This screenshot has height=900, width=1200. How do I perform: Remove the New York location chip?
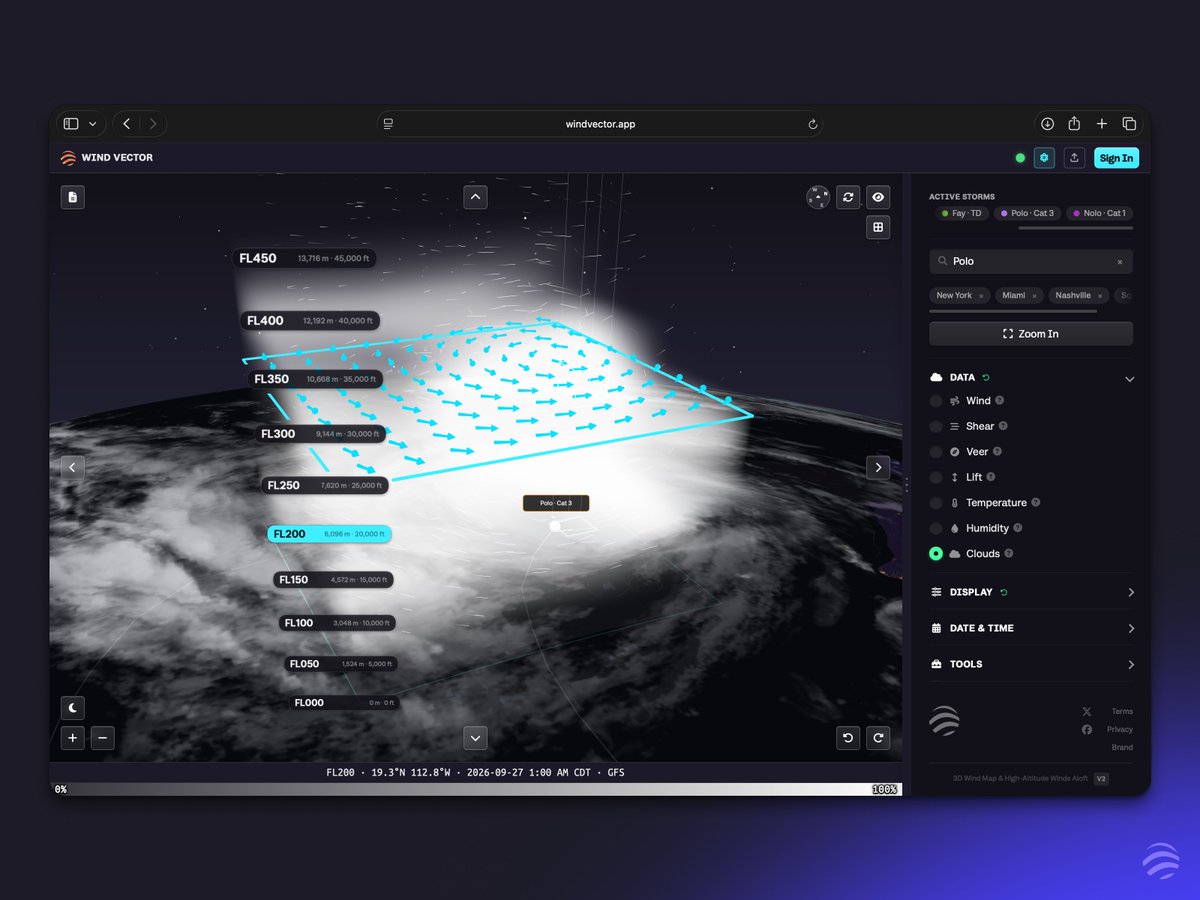pyautogui.click(x=981, y=296)
